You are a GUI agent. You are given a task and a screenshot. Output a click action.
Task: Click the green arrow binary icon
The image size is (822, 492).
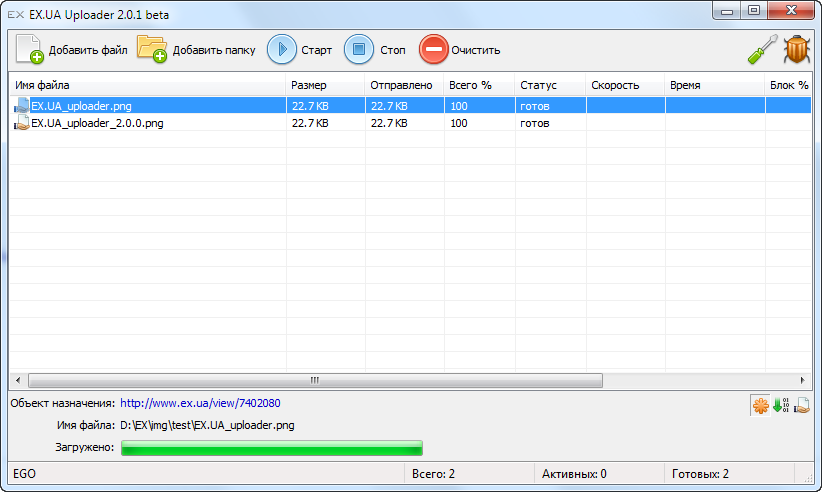click(781, 405)
